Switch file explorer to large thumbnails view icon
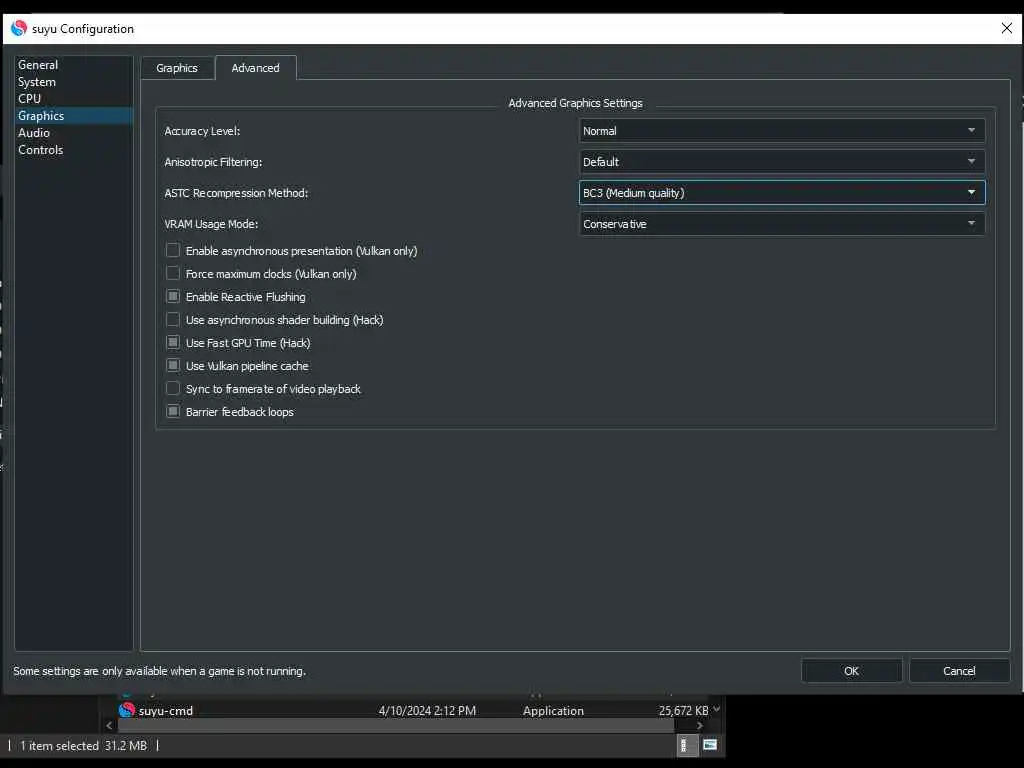 (710, 744)
